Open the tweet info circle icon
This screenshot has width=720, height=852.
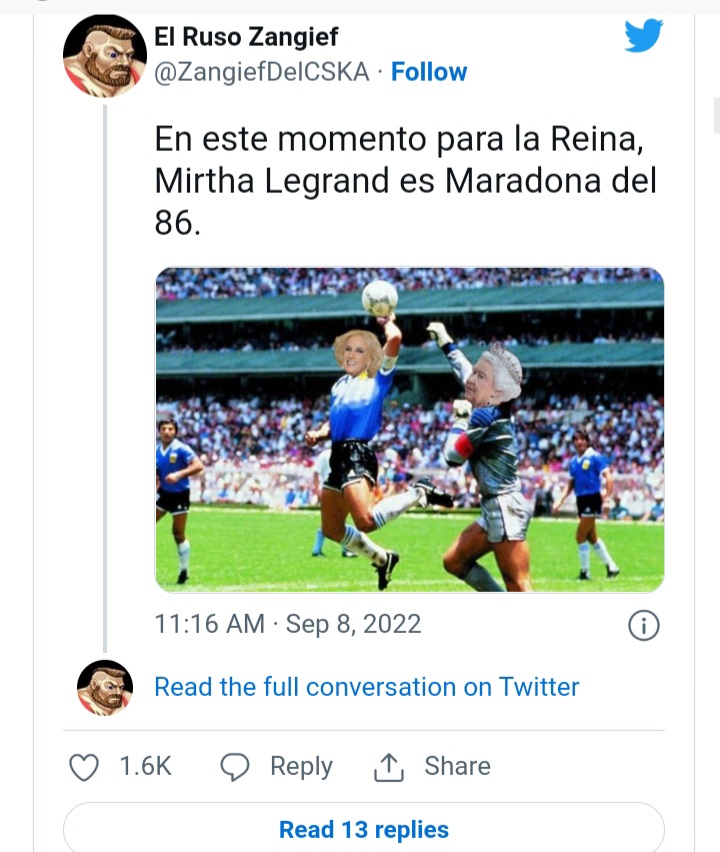pyautogui.click(x=643, y=626)
